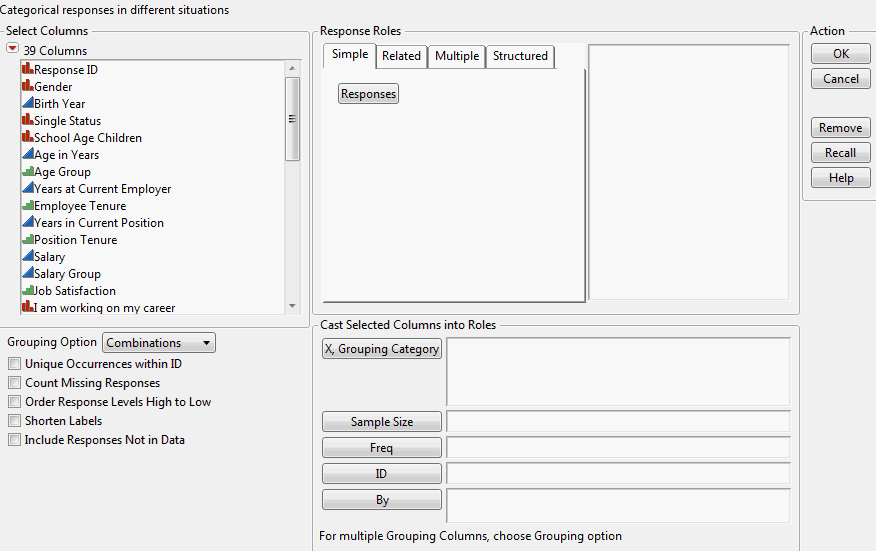Viewport: 876px width, 551px height.
Task: Enable Unique Occurrences within ID checkbox
Action: point(14,364)
